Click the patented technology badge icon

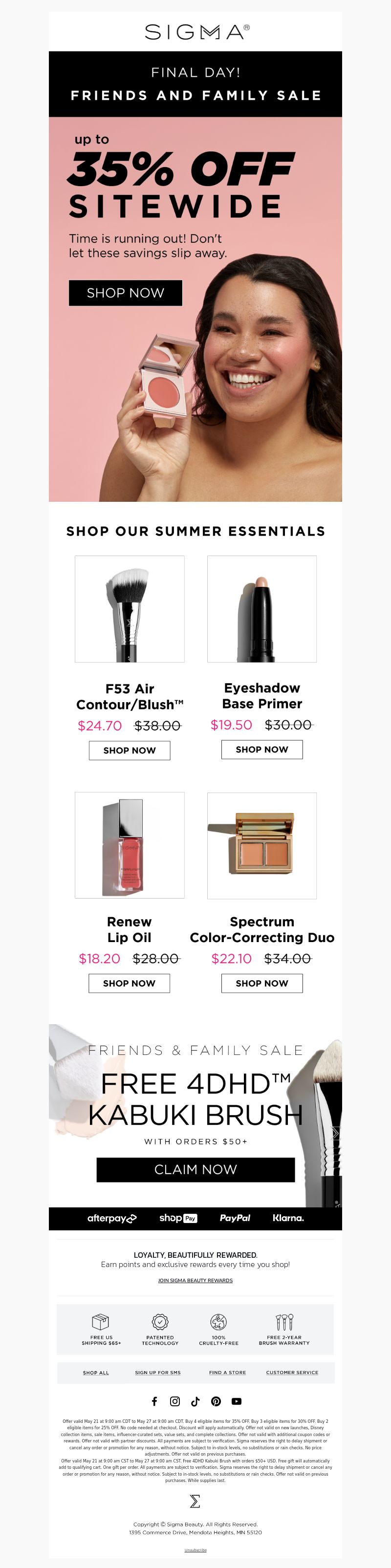click(x=159, y=1321)
